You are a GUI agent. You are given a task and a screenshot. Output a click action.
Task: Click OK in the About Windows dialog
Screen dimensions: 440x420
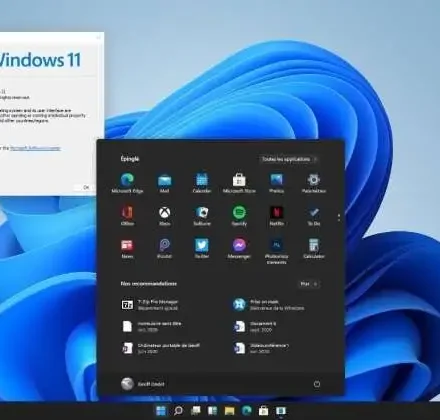86,187
